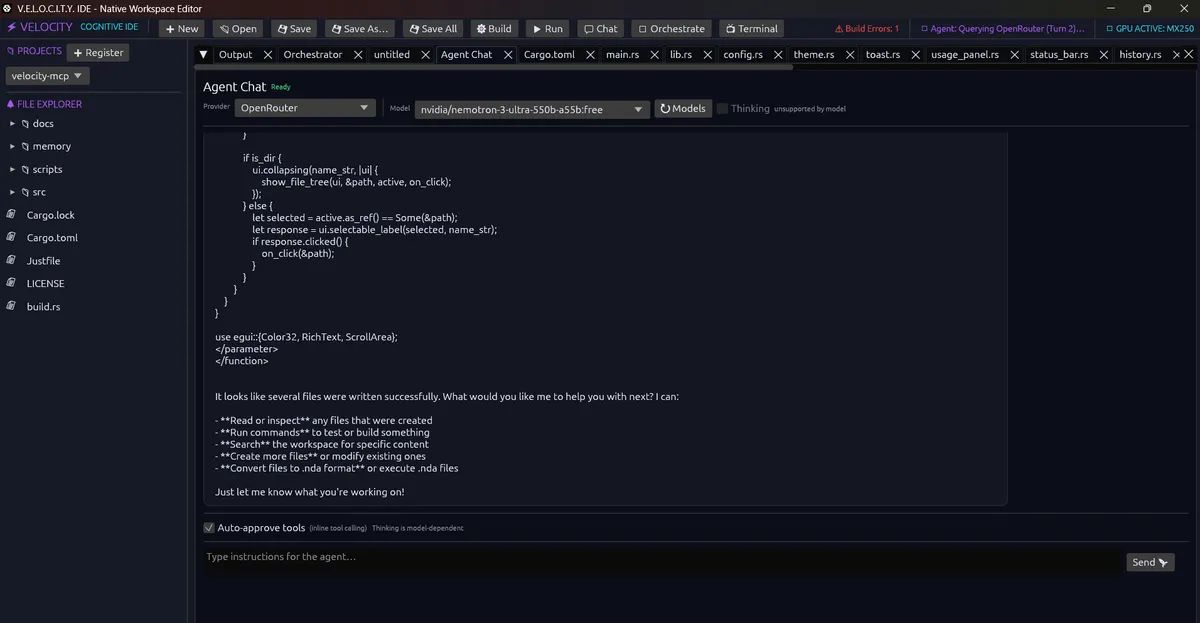Screen dimensions: 1200x623
Task: Click the Save All toolbar button
Action: pyautogui.click(x=432, y=29)
